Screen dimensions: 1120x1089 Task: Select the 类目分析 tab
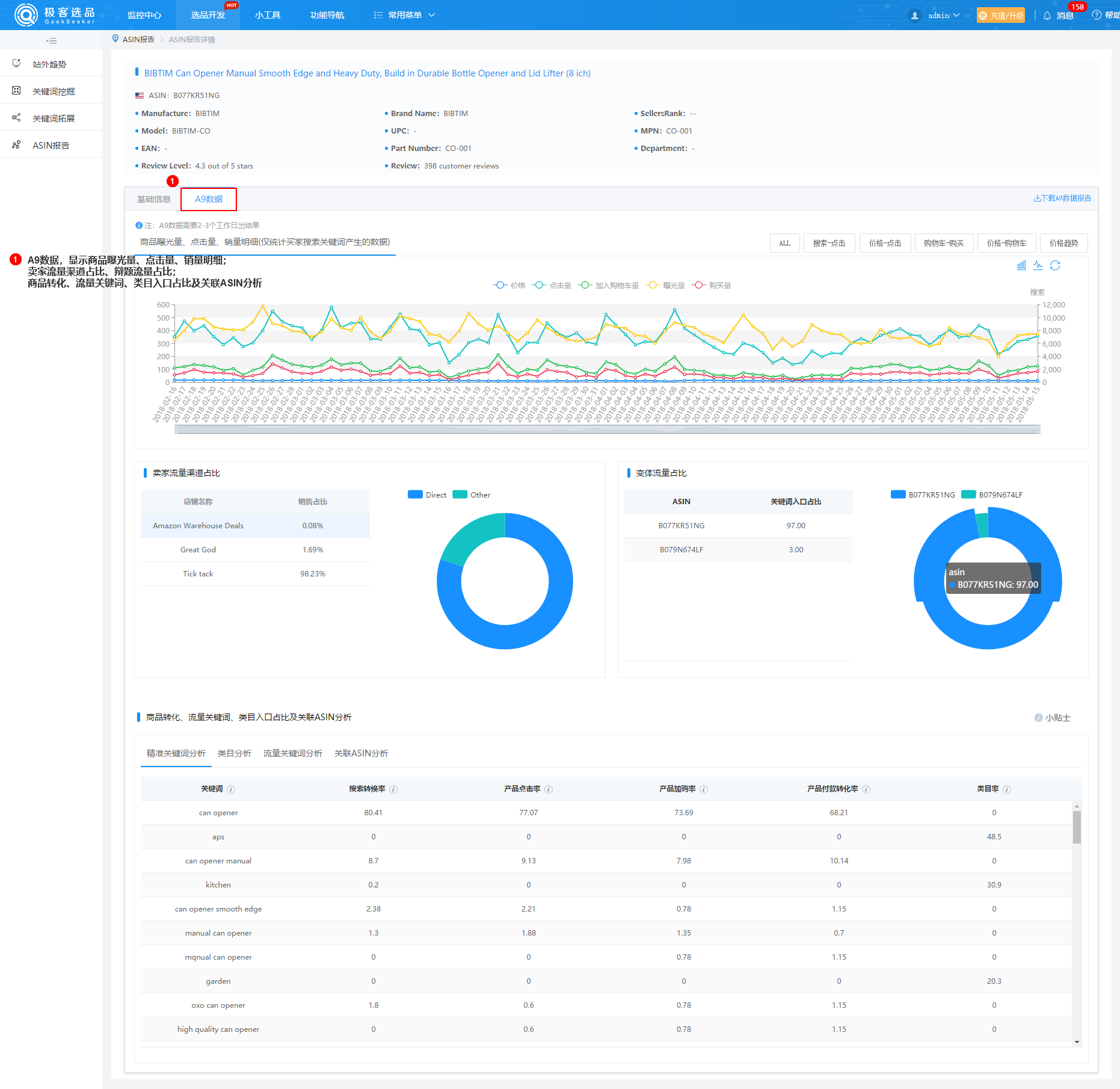pos(235,753)
